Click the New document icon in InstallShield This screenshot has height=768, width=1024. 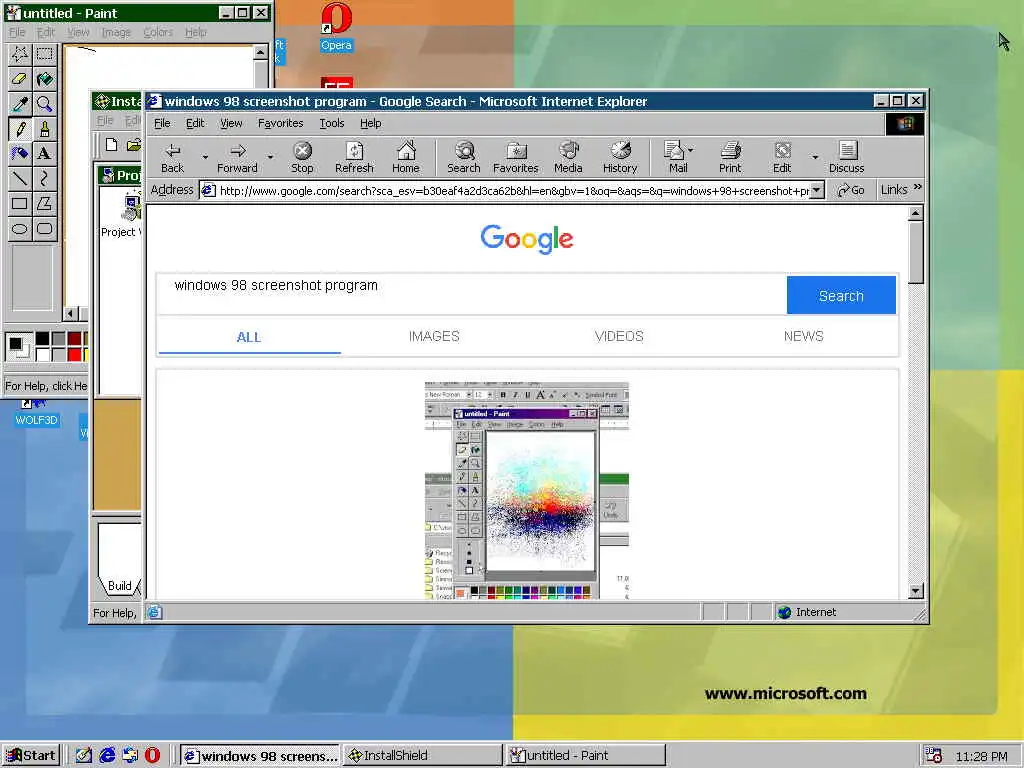112,145
